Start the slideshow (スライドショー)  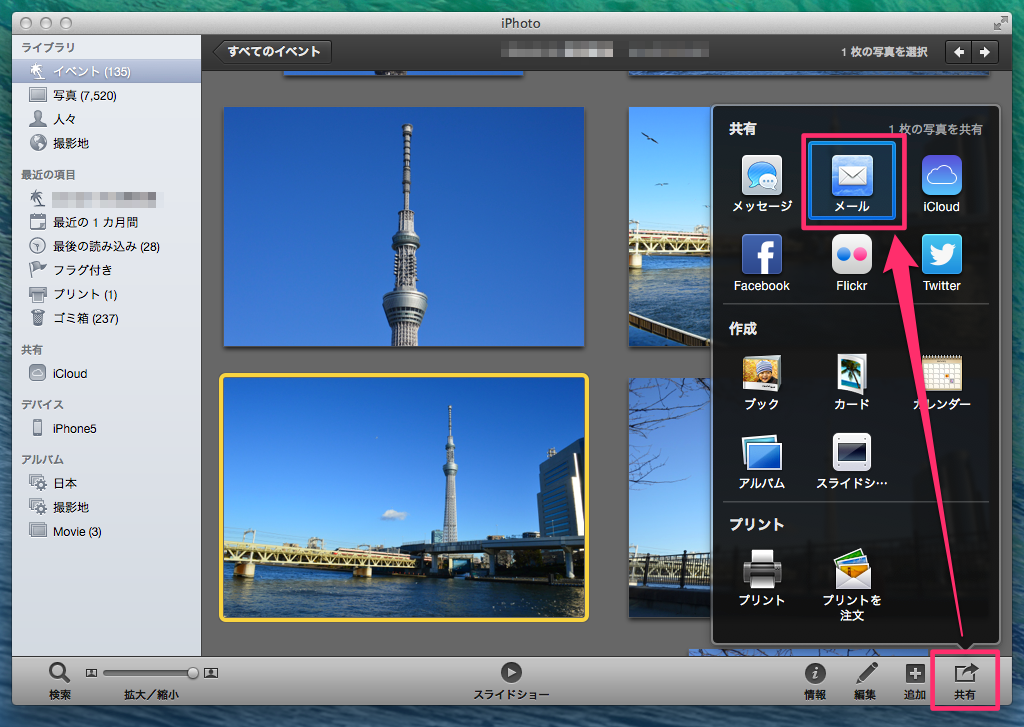tap(511, 681)
